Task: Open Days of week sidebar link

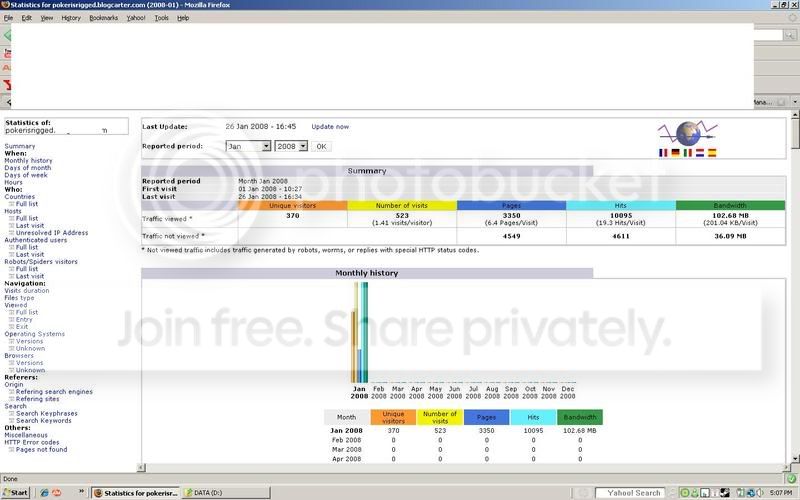Action: click(x=26, y=175)
